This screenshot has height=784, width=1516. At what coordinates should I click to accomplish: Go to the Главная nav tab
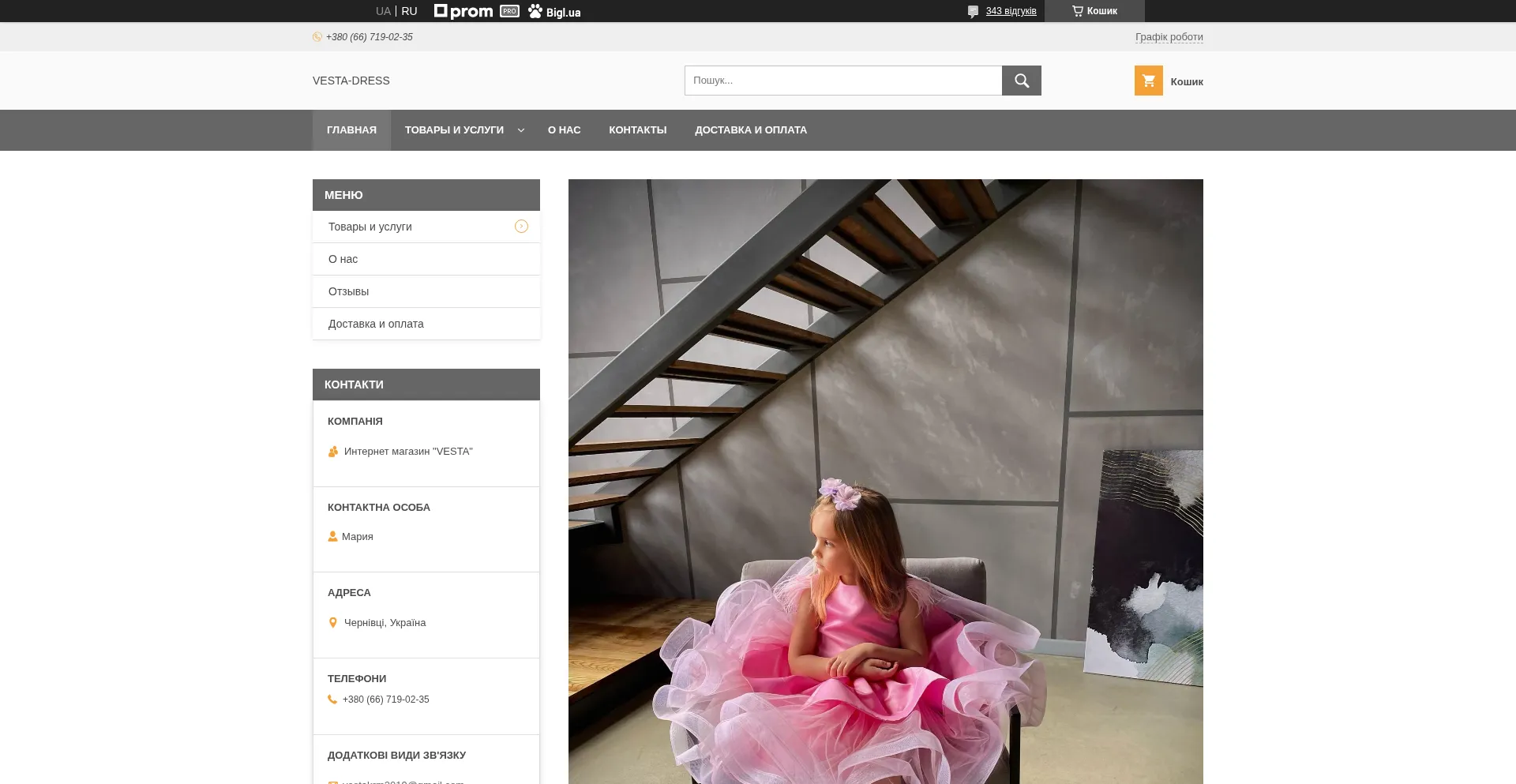351,130
